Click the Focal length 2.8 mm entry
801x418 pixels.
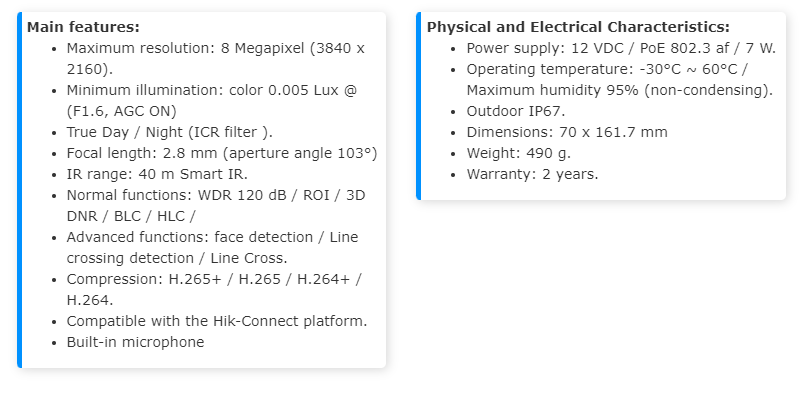tap(221, 153)
